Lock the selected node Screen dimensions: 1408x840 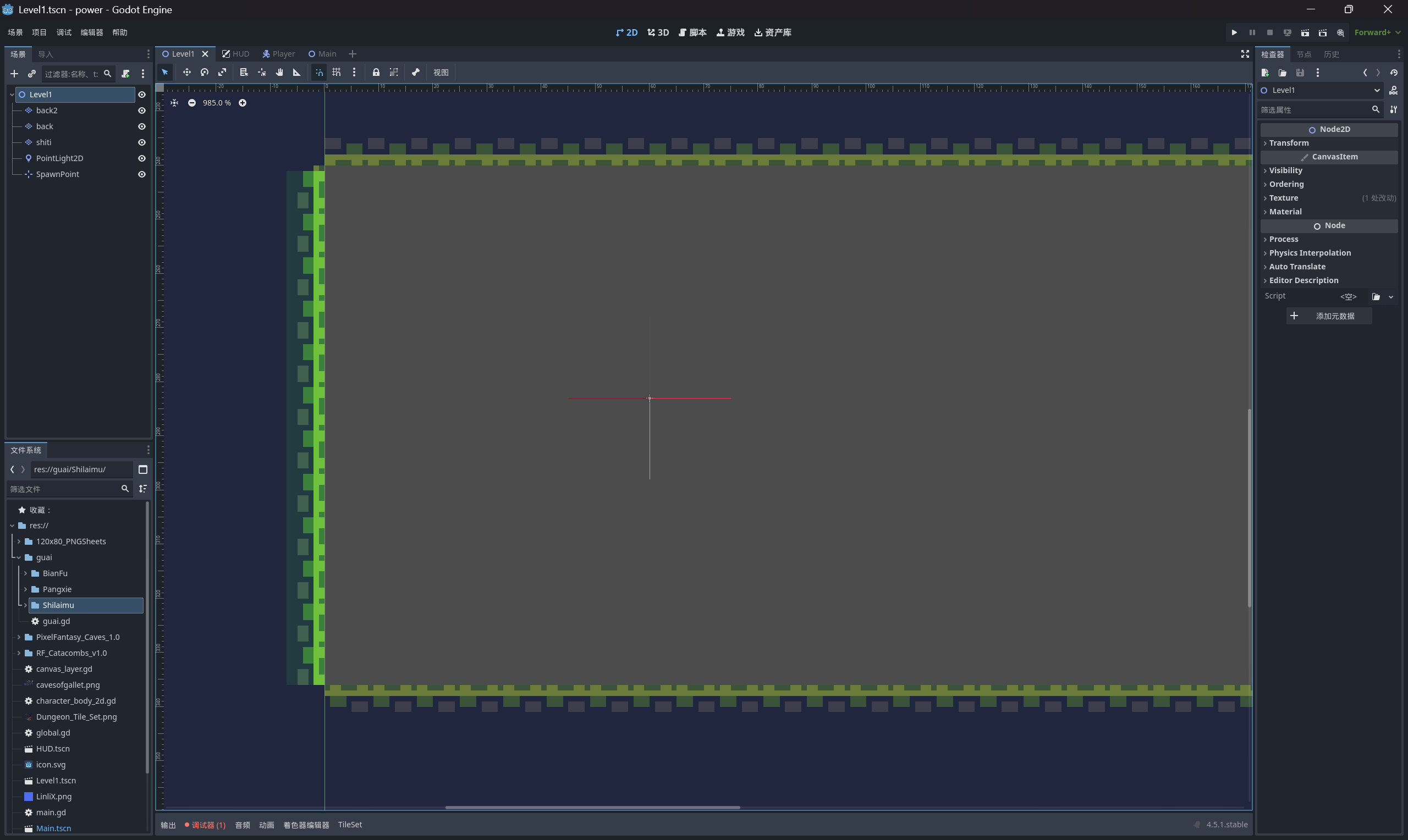376,72
